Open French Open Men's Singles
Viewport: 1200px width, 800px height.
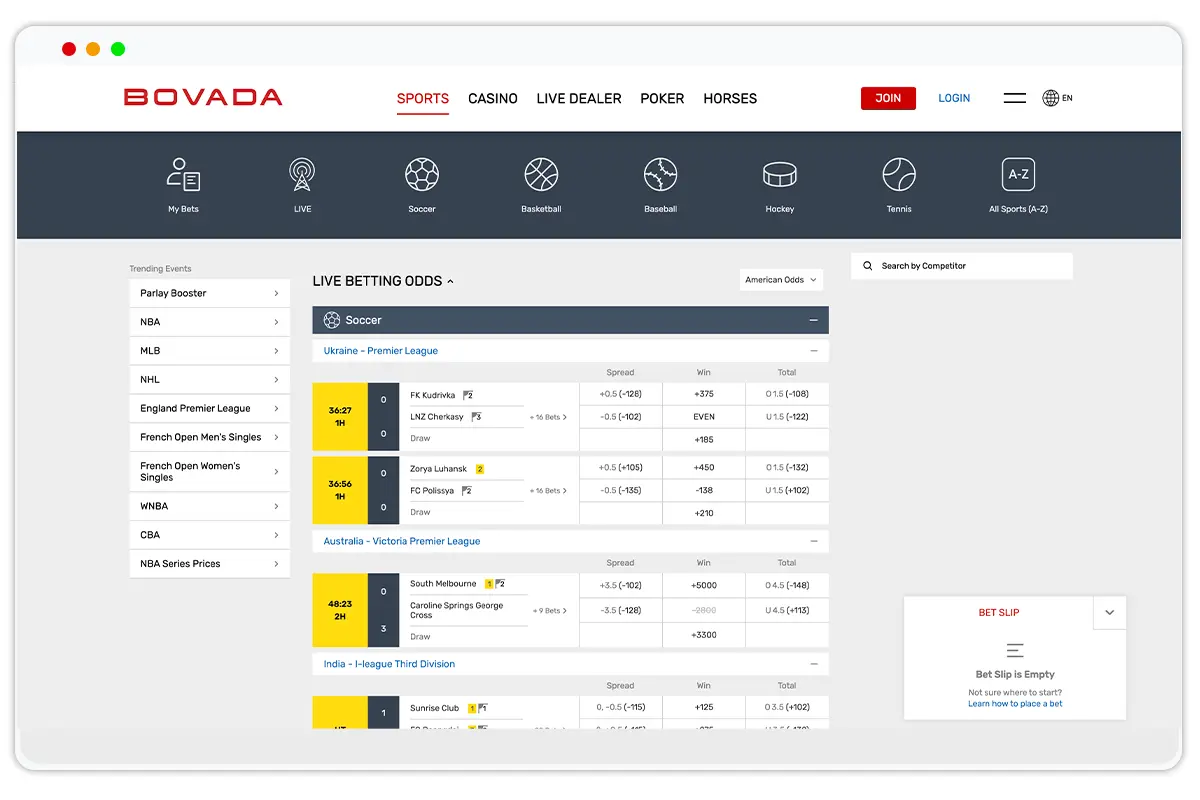point(210,437)
